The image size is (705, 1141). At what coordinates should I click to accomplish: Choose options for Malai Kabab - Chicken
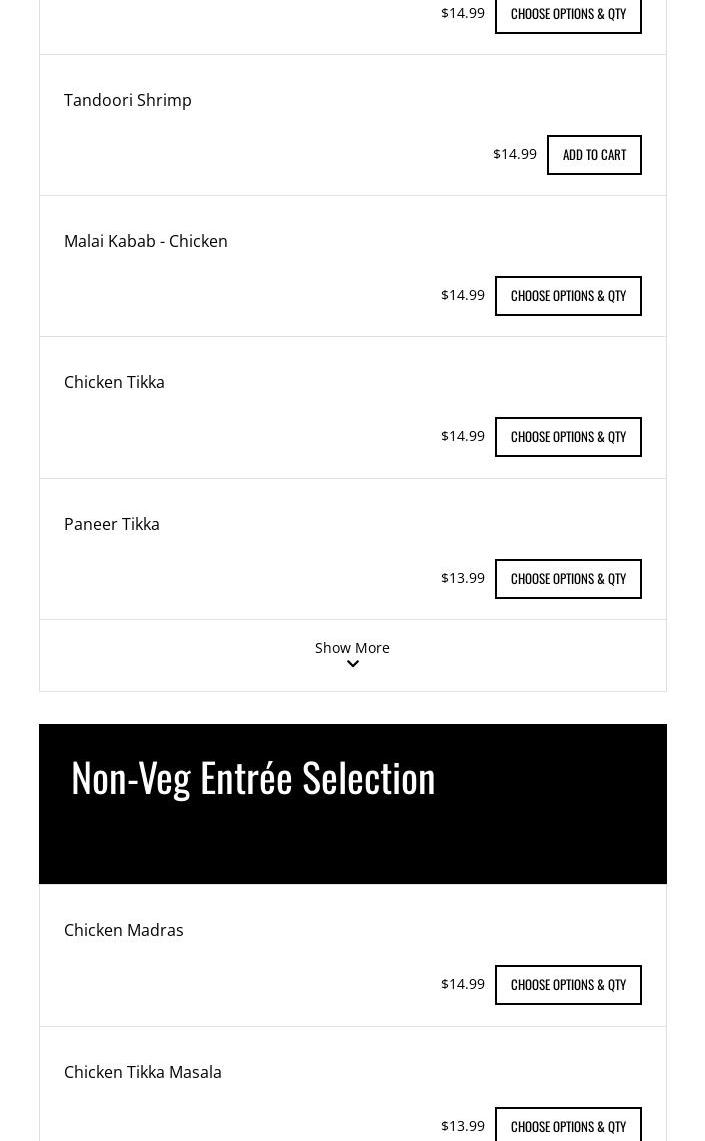click(x=568, y=296)
